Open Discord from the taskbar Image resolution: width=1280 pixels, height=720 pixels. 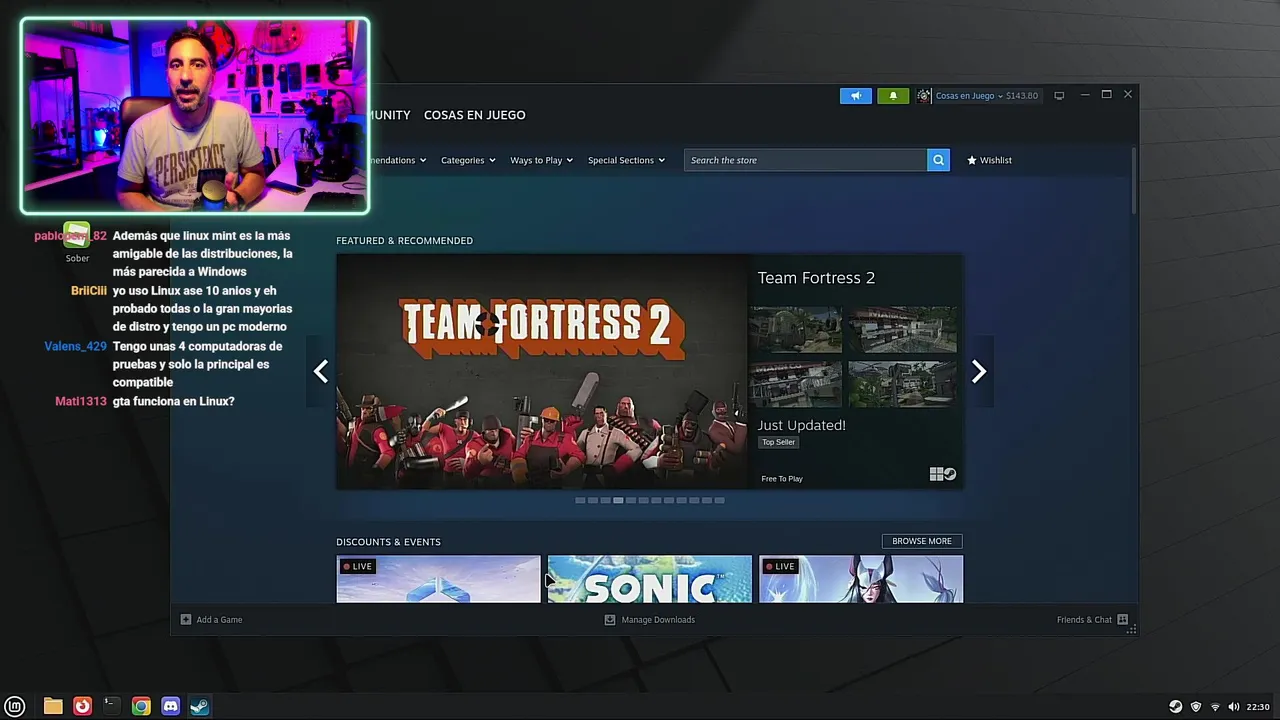coord(171,706)
